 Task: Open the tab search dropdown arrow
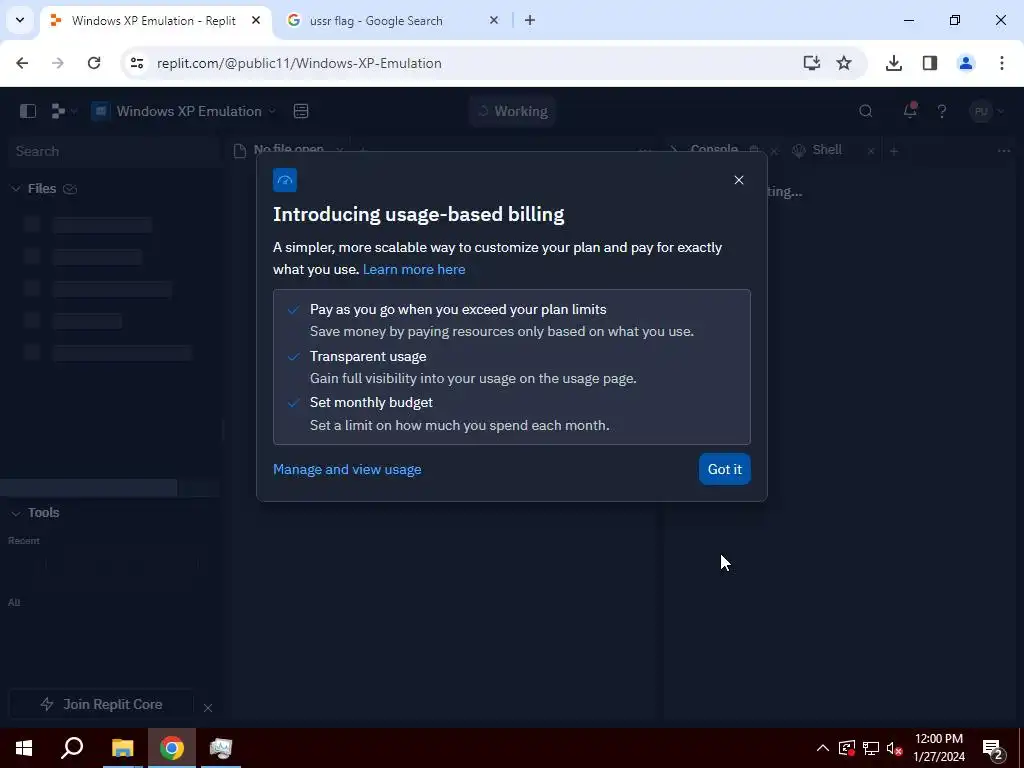click(x=20, y=20)
